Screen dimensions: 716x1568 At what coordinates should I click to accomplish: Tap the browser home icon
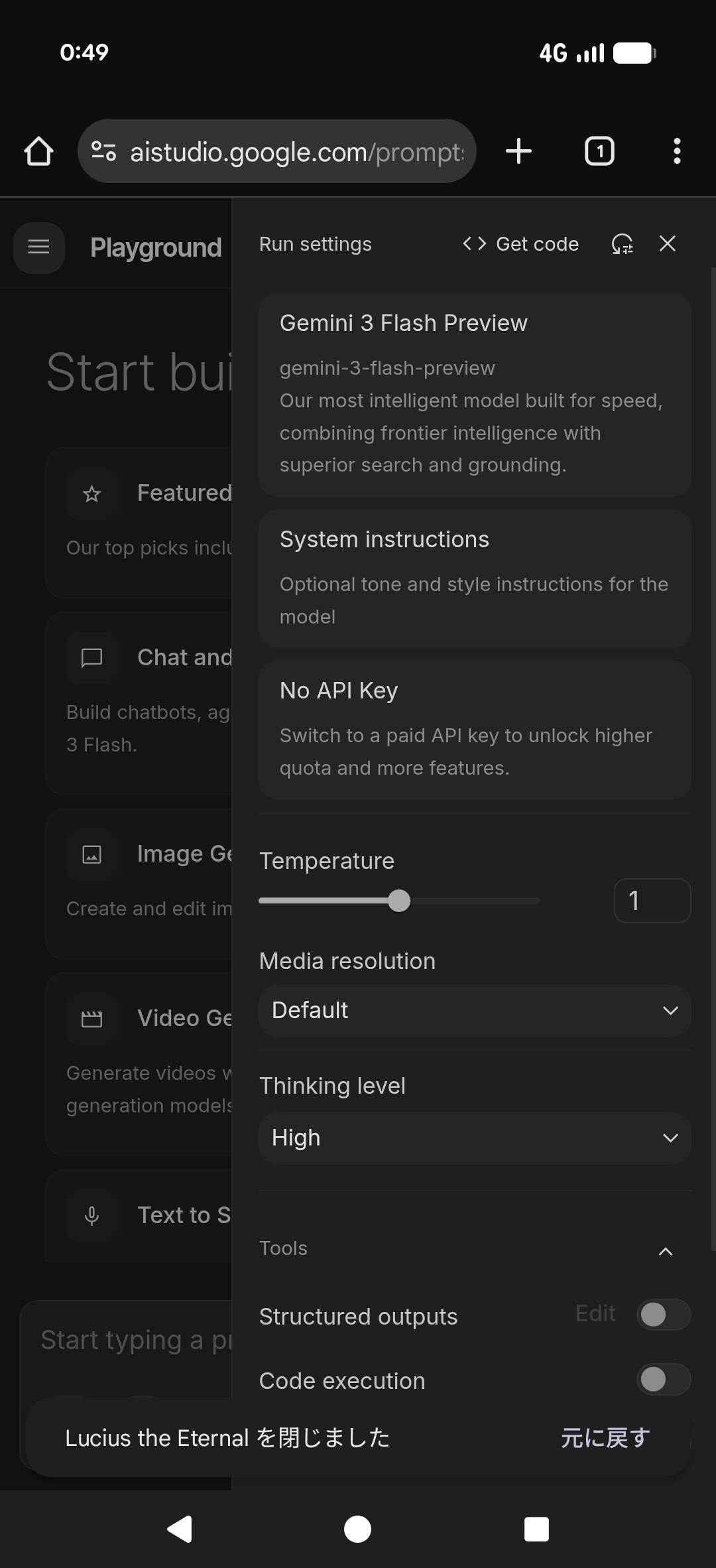(38, 151)
